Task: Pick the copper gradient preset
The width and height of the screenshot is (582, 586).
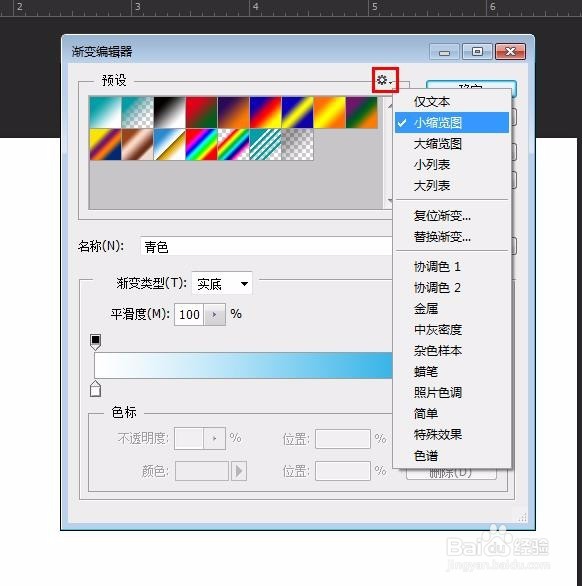Action: (x=137, y=144)
